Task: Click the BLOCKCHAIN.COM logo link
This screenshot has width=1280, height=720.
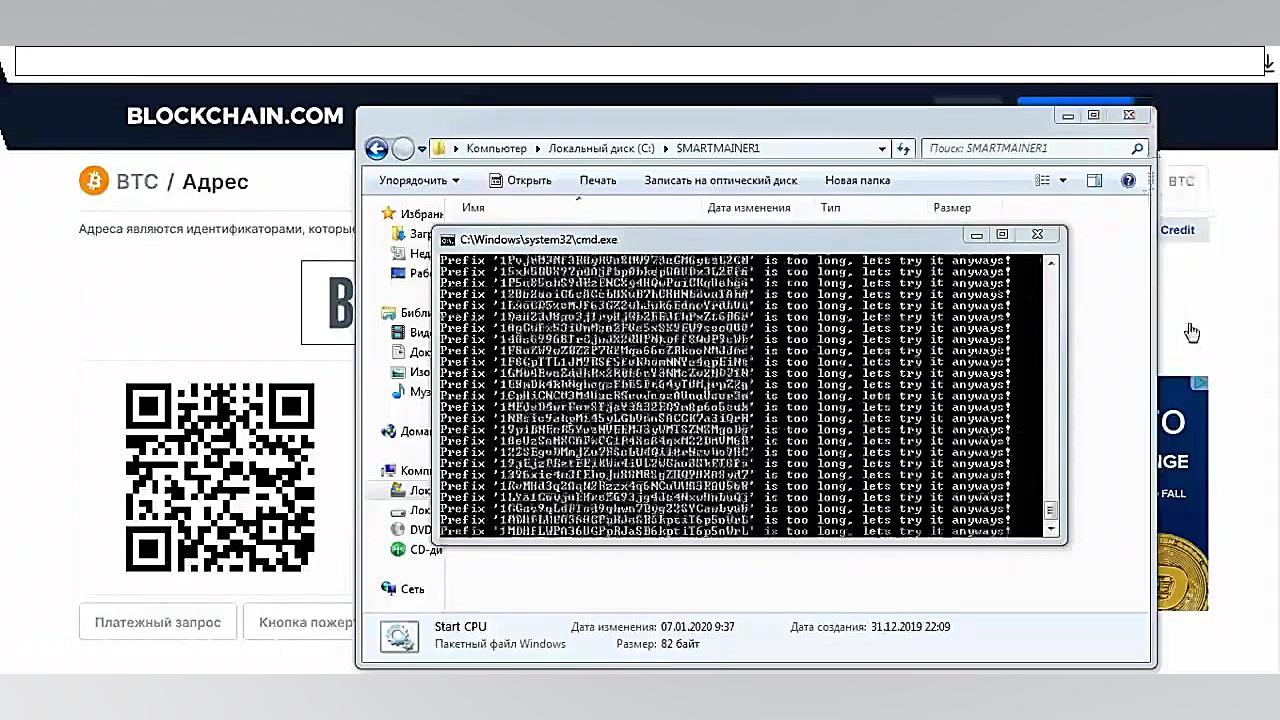Action: (x=235, y=116)
